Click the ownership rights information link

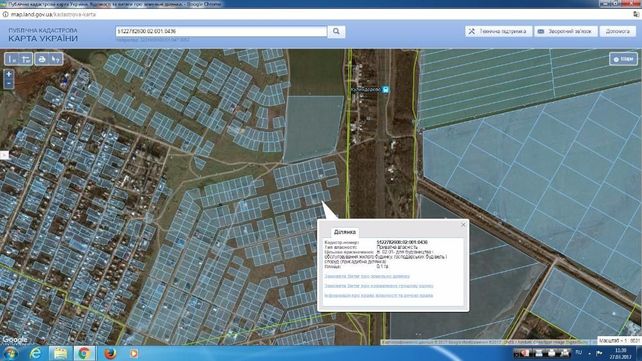tap(379, 295)
